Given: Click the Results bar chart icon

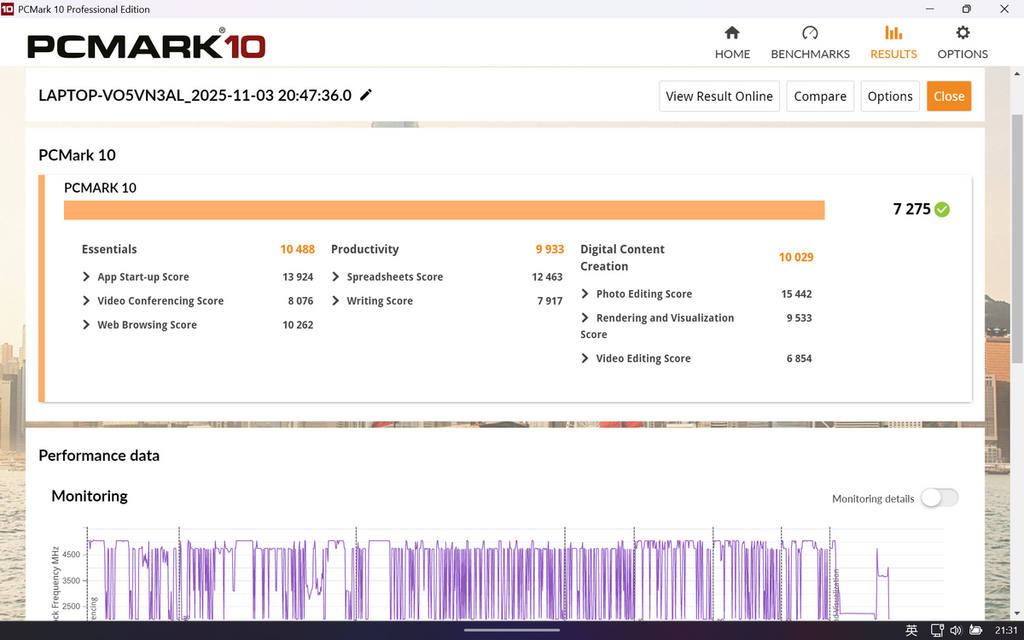Looking at the screenshot, I should click(x=893, y=33).
